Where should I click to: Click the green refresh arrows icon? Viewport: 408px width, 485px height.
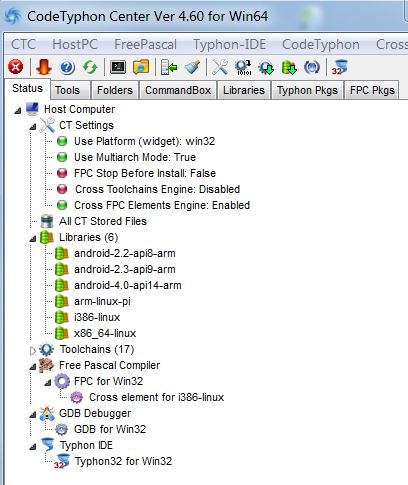[x=90, y=67]
